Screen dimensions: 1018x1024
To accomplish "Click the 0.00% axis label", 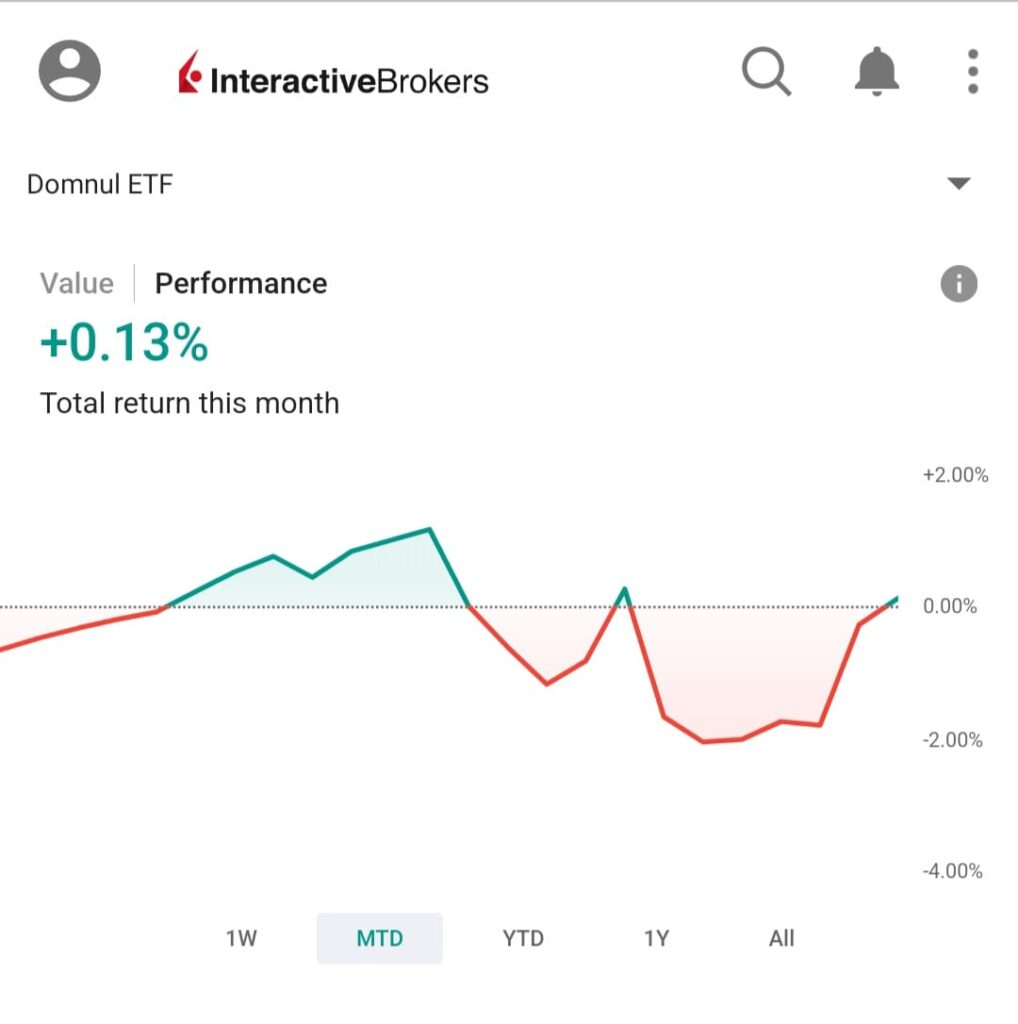I will click(x=951, y=607).
